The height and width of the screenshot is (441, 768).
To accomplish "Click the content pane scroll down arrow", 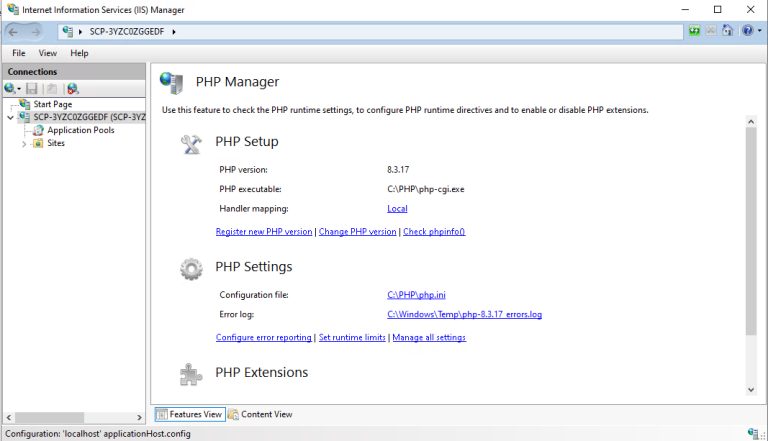I will (751, 390).
